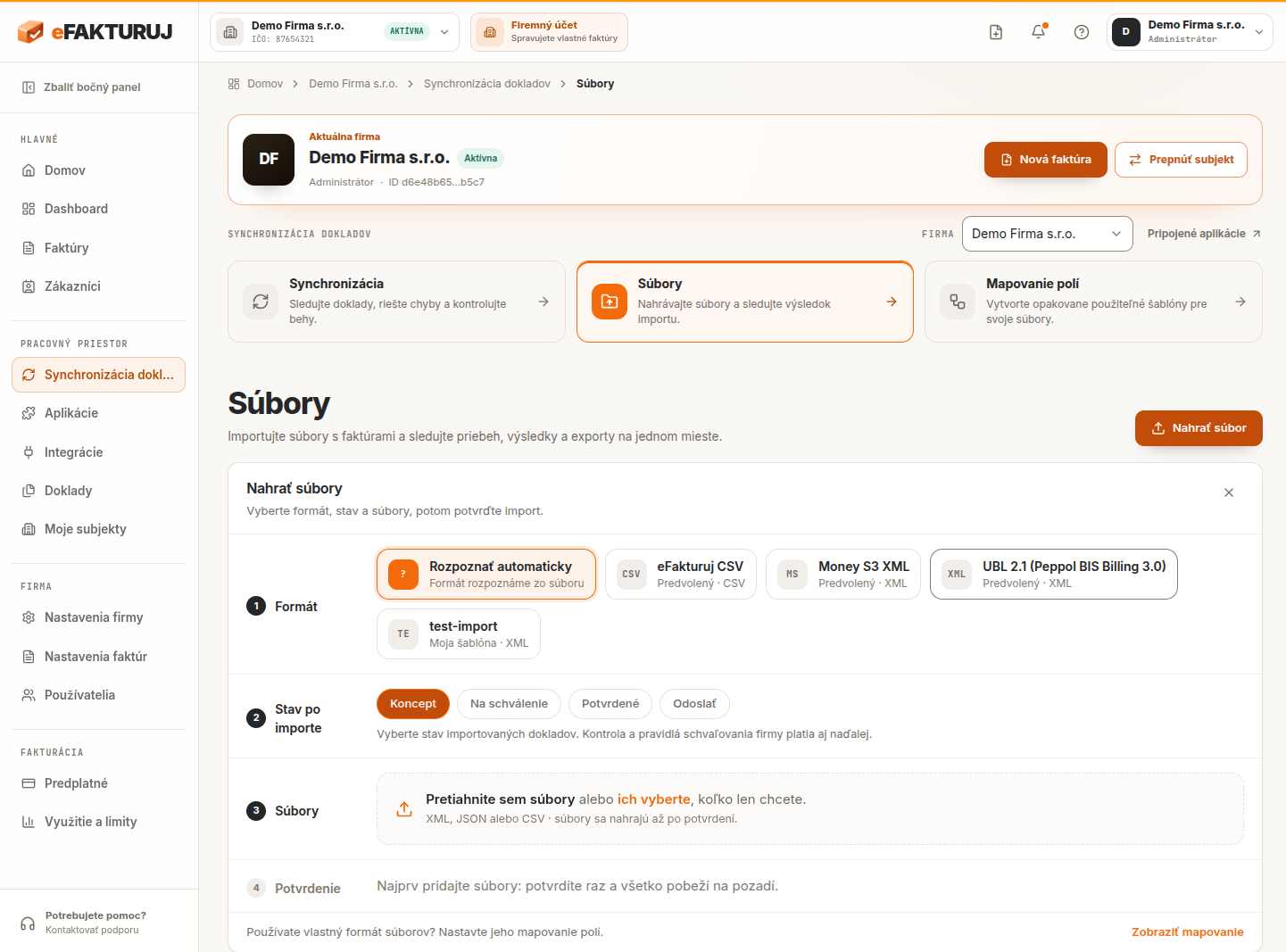The height and width of the screenshot is (952, 1286).
Task: Select test-import template format
Action: (459, 634)
